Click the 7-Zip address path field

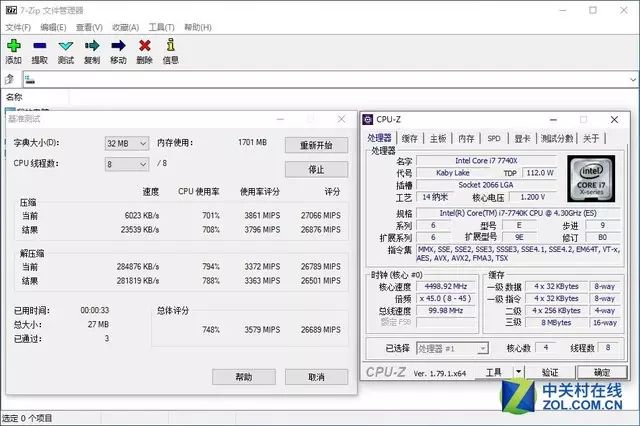tap(325, 79)
